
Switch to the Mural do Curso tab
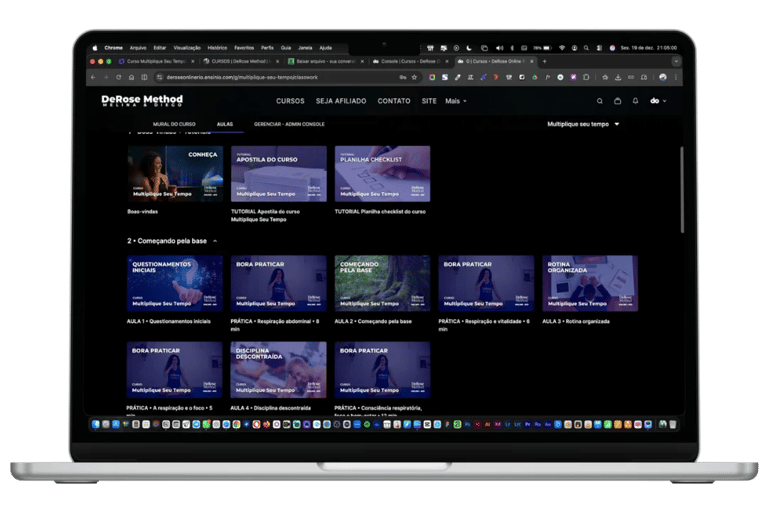pos(174,124)
